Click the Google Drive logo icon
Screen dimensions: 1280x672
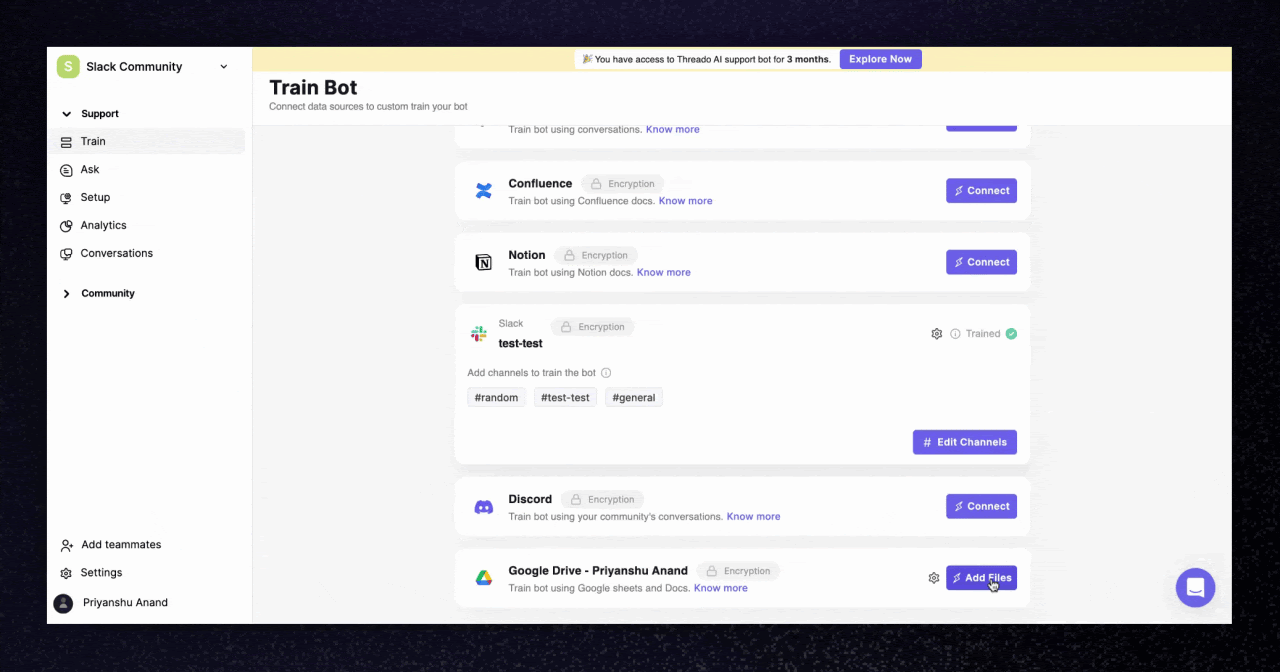[484, 578]
